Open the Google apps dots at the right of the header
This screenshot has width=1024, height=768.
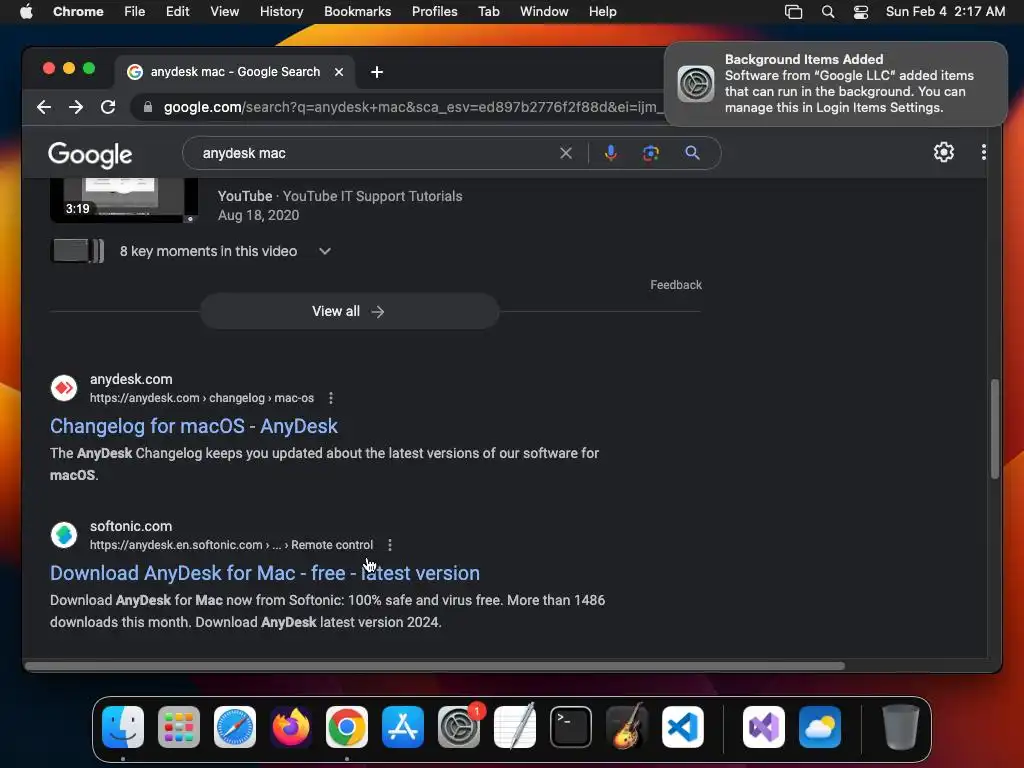(x=984, y=152)
